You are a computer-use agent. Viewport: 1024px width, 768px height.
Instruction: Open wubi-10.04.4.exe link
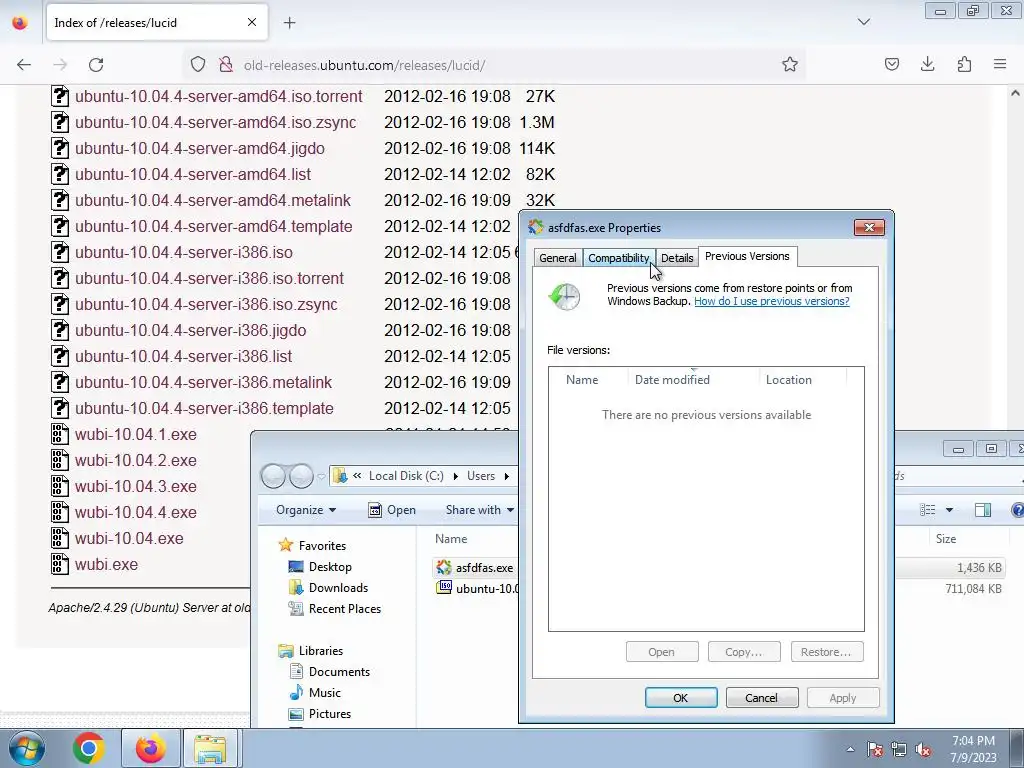click(136, 512)
